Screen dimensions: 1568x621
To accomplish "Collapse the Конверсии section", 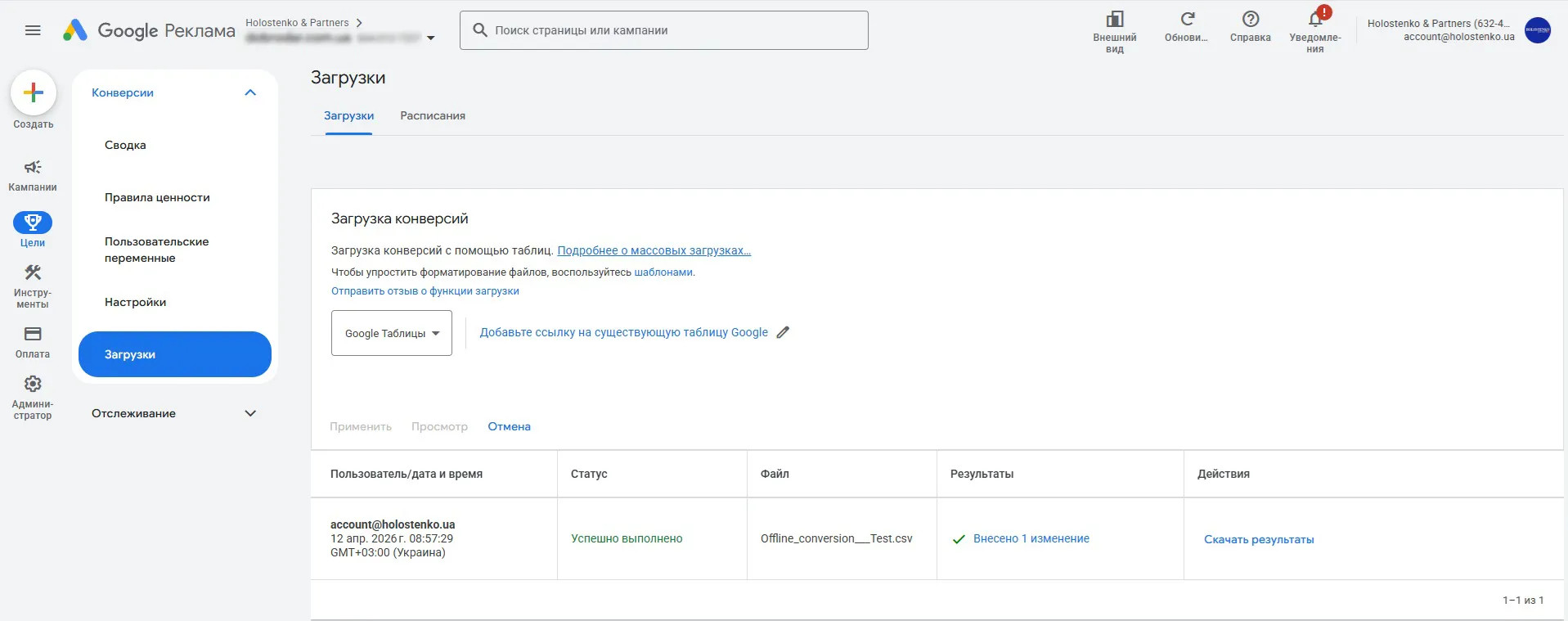I will point(250,92).
